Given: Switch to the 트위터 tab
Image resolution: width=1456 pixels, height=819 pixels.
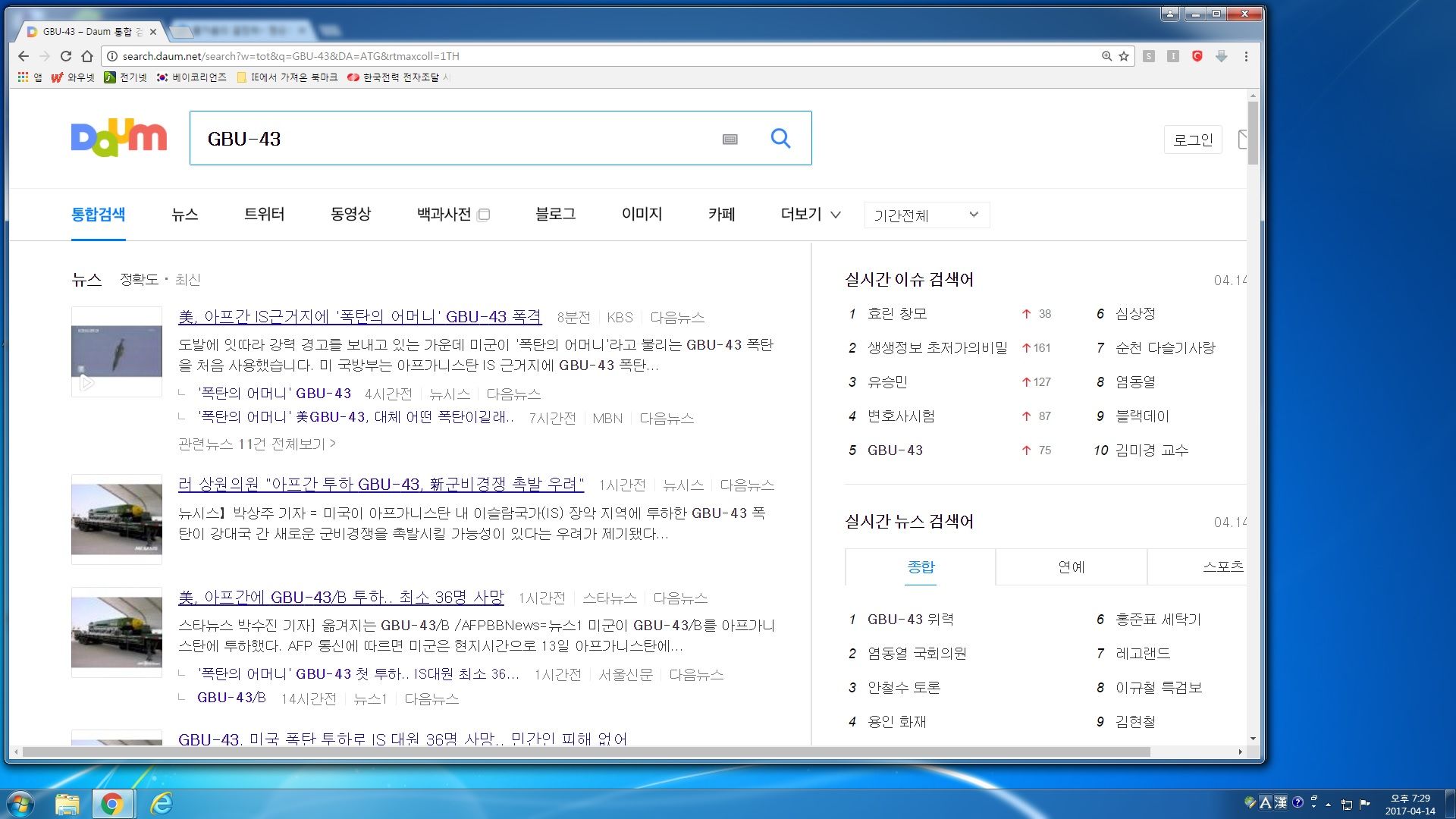Looking at the screenshot, I should (264, 215).
